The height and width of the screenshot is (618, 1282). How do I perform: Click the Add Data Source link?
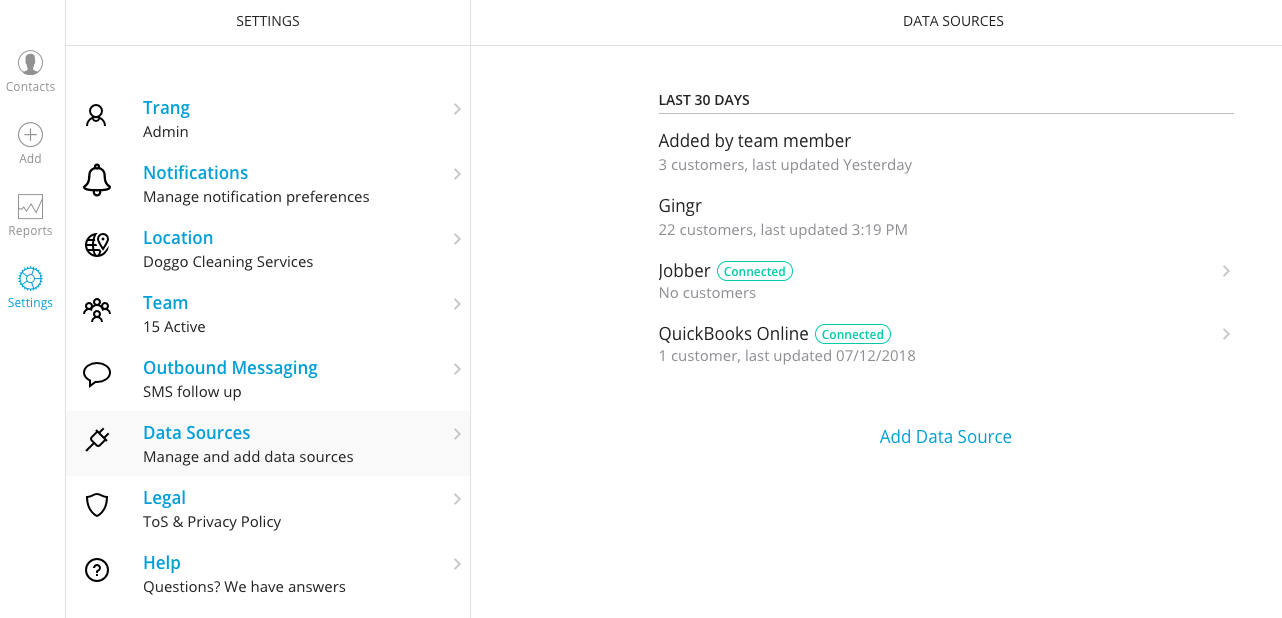[x=945, y=437]
